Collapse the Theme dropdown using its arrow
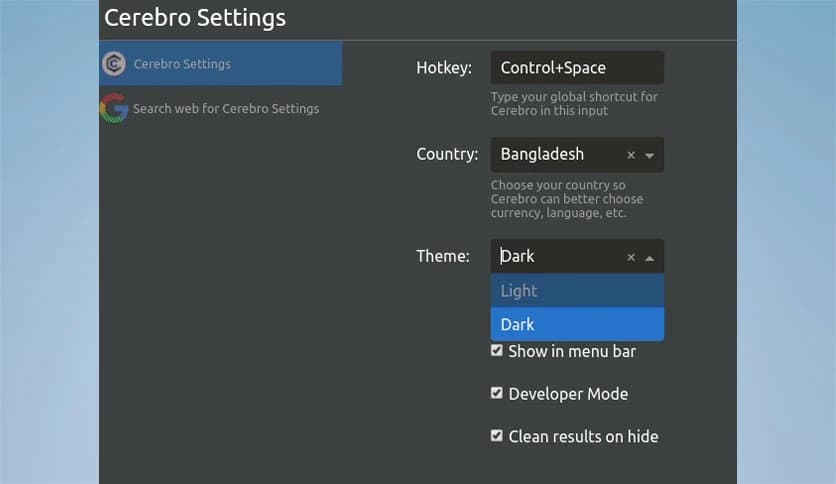The height and width of the screenshot is (484, 836). tap(650, 258)
